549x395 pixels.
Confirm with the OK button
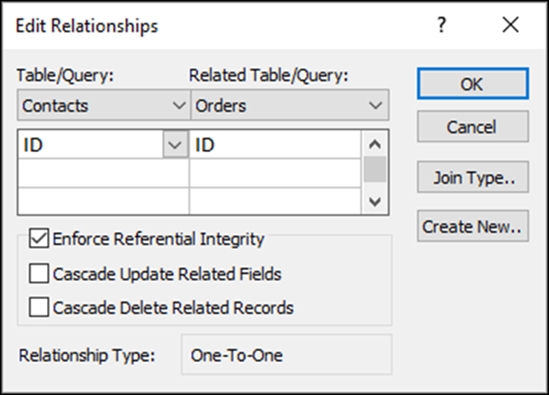[473, 84]
